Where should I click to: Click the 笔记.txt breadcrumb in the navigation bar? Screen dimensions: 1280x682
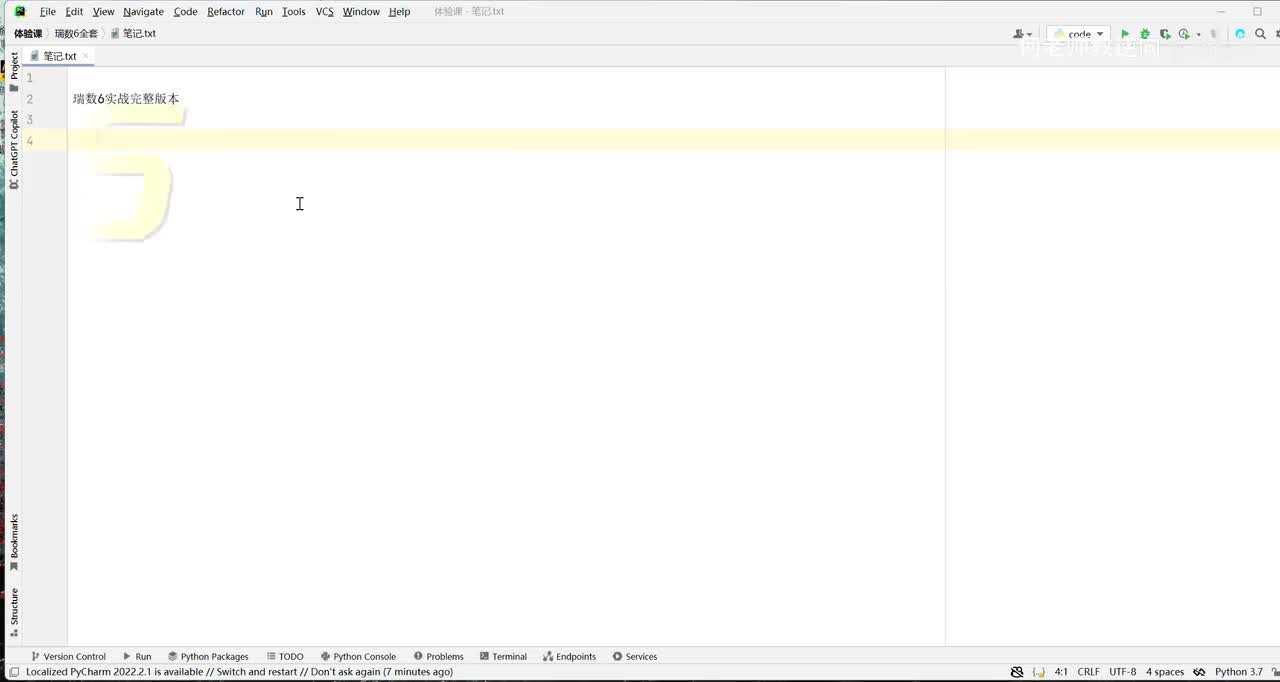133,34
